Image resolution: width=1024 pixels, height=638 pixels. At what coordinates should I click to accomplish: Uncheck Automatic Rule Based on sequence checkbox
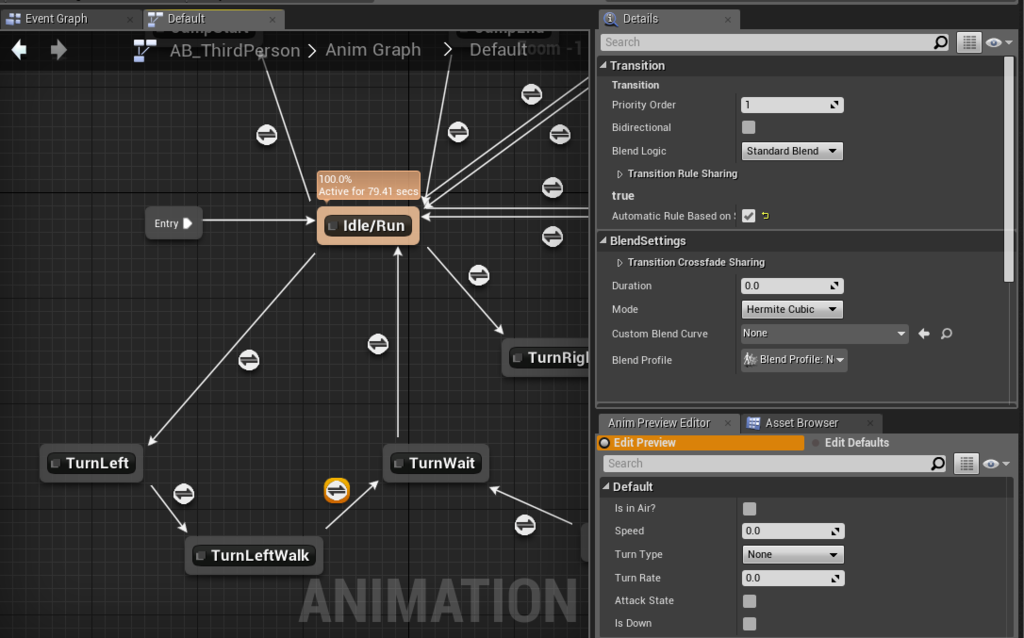pyautogui.click(x=748, y=216)
